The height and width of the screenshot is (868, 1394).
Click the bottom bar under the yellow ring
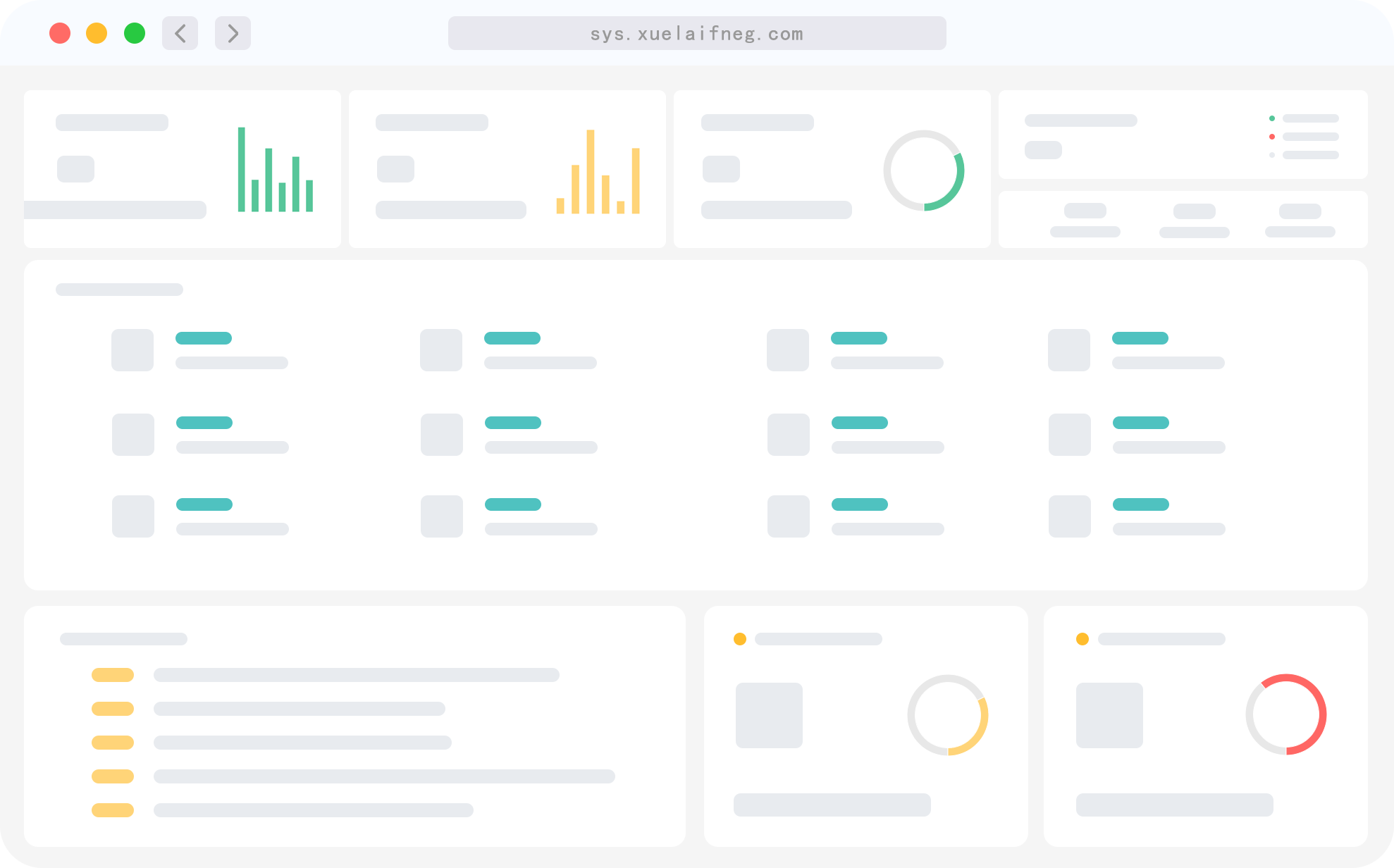(x=832, y=805)
